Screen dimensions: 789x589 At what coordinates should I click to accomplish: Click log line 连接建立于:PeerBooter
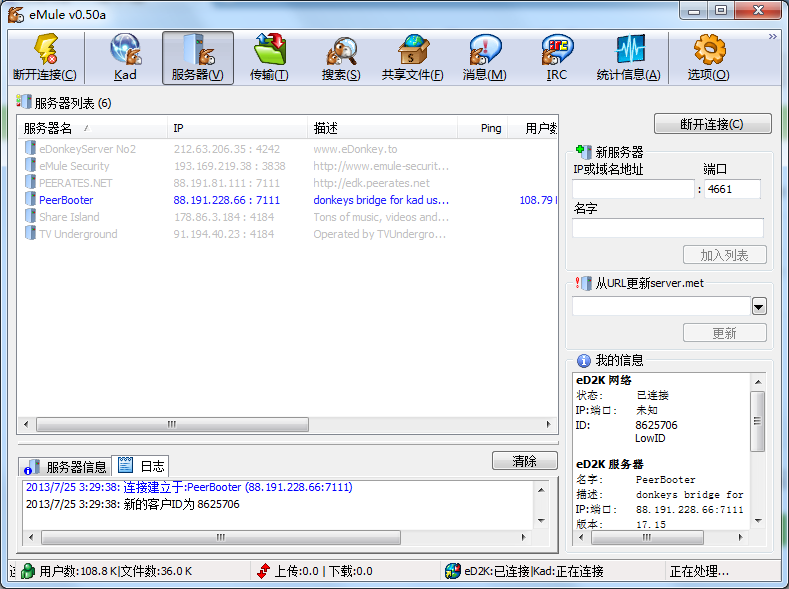coord(189,487)
